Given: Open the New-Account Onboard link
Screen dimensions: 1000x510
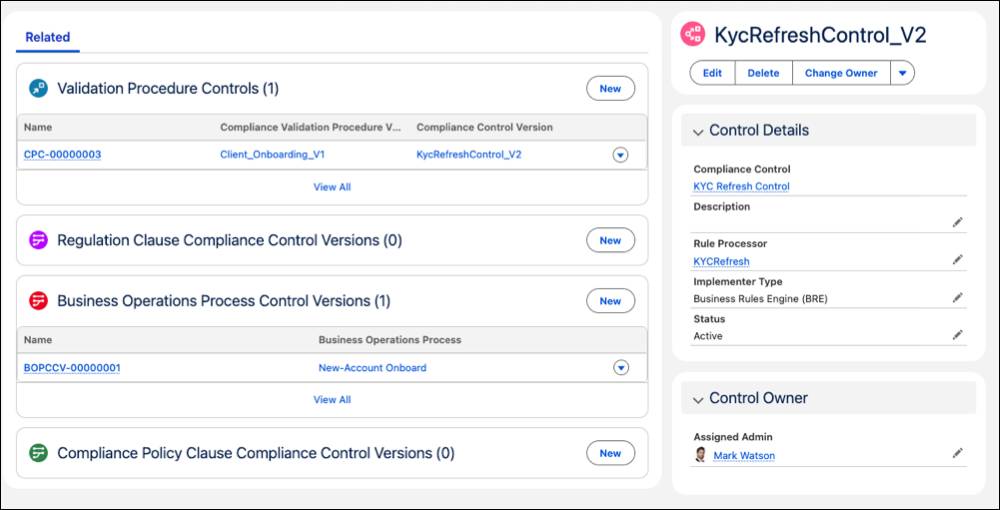Looking at the screenshot, I should 372,368.
